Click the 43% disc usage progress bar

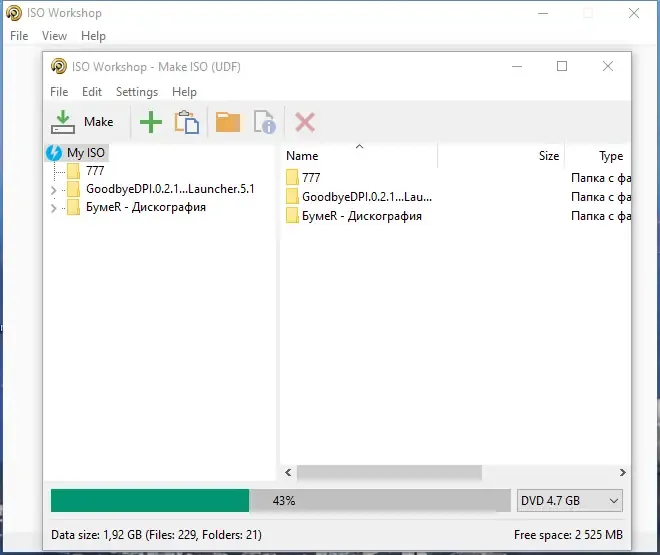pos(280,501)
